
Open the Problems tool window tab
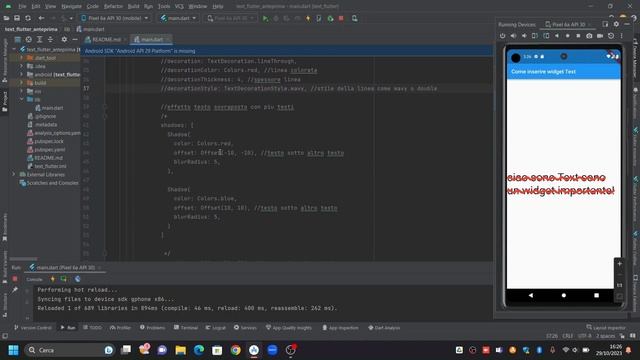(x=152, y=328)
